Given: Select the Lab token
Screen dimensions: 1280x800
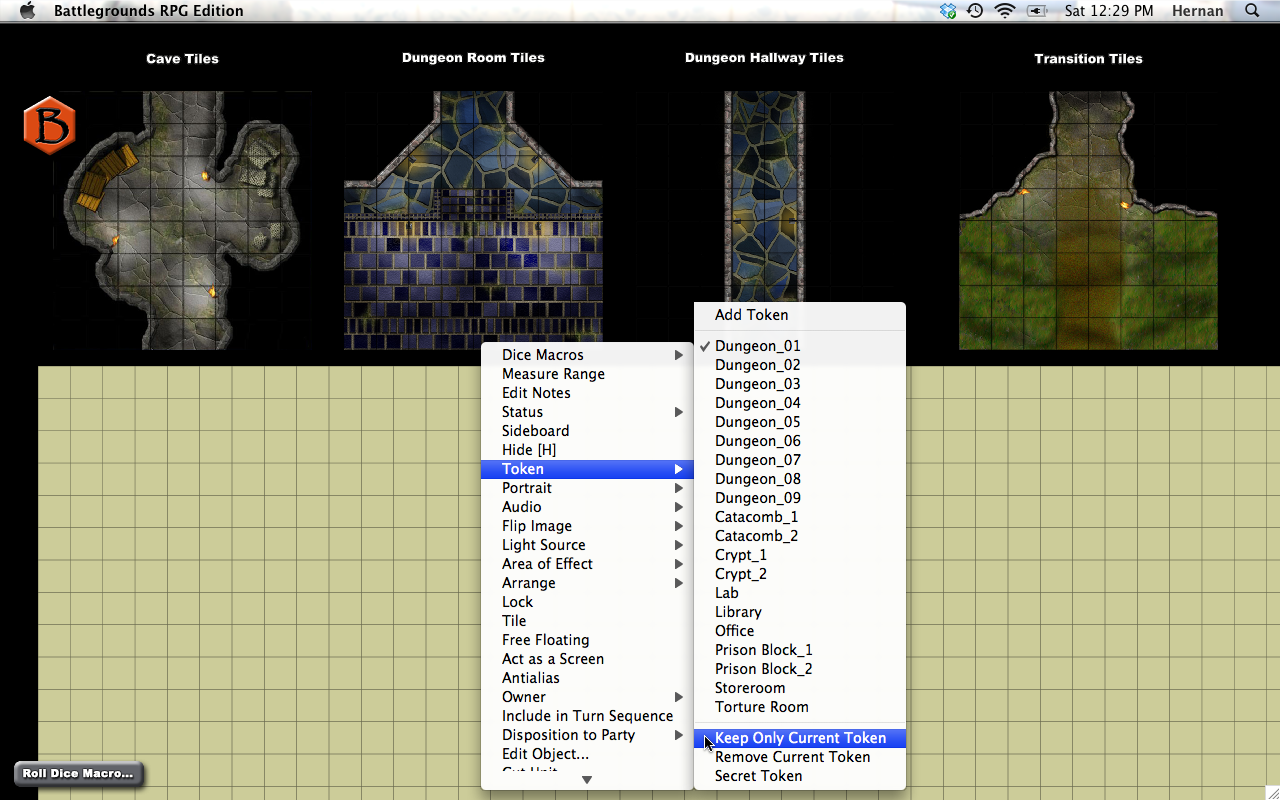Looking at the screenshot, I should (800, 593).
